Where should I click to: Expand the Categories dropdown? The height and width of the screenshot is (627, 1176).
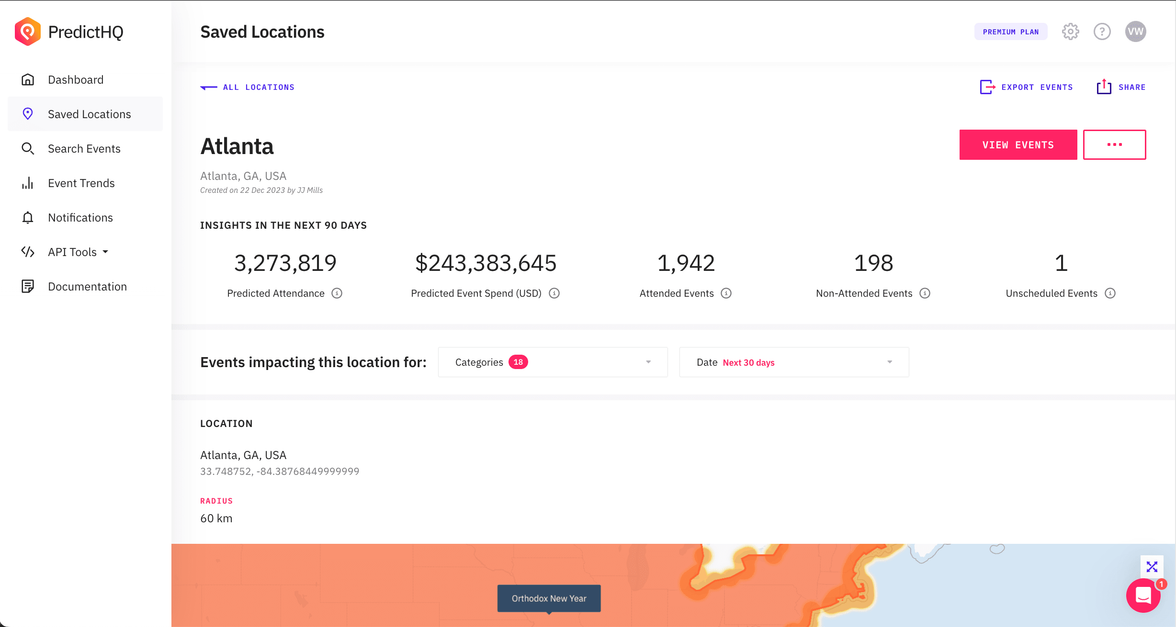pos(552,362)
